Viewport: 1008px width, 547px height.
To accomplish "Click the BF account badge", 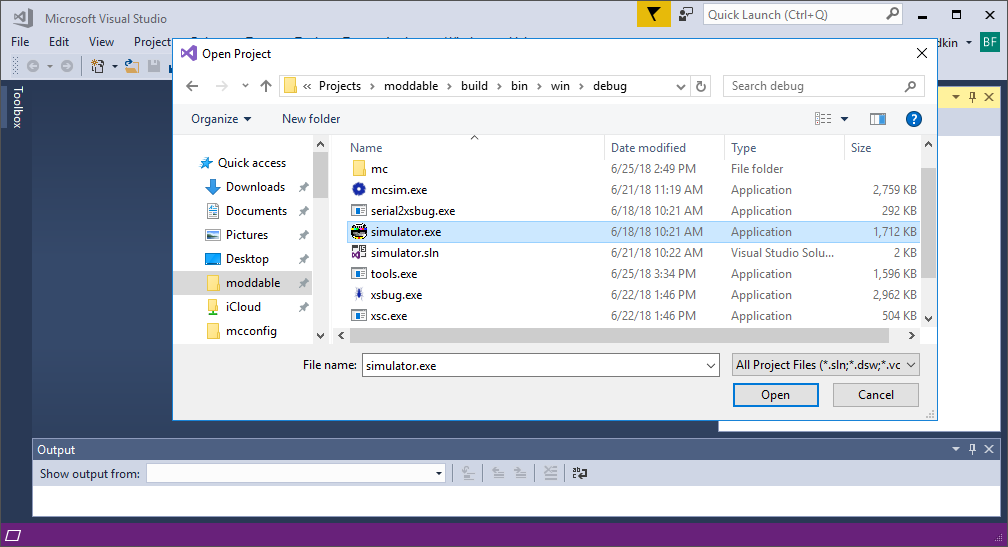I will click(x=989, y=42).
